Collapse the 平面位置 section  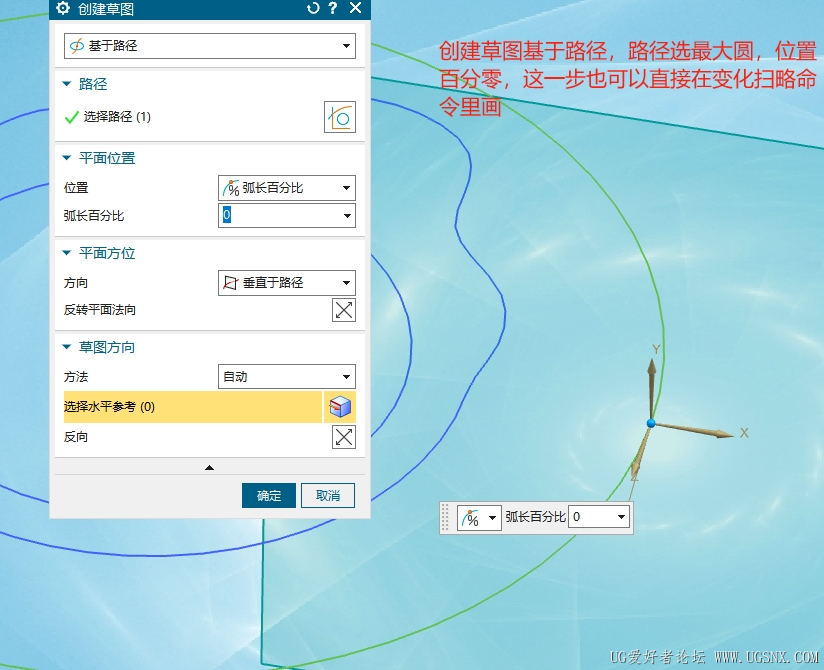(66, 158)
